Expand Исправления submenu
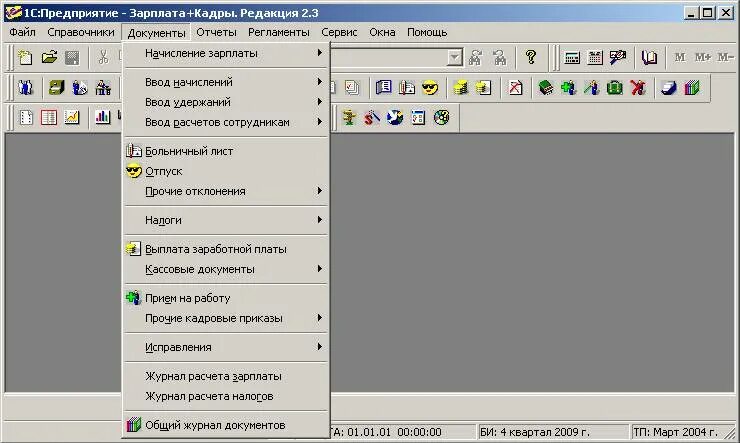The width and height of the screenshot is (740, 443). point(226,347)
